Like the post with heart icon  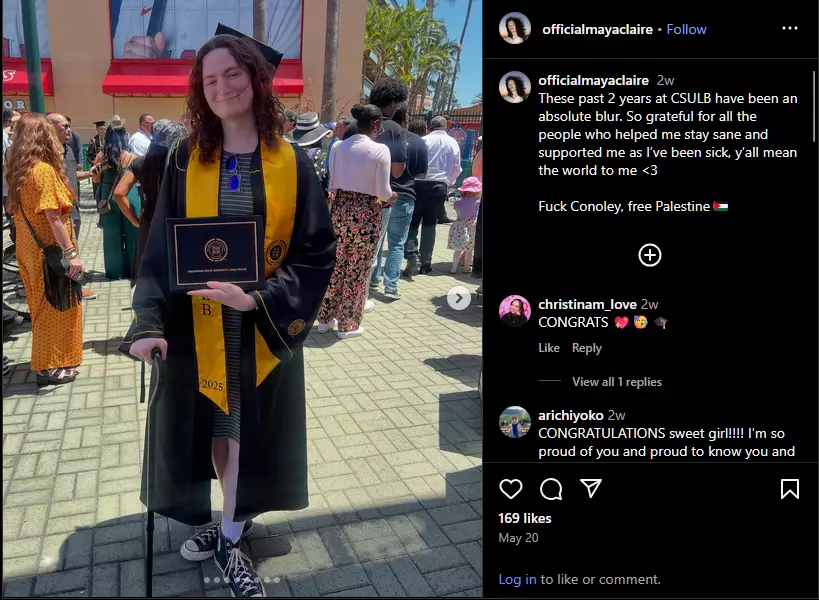[x=510, y=489]
